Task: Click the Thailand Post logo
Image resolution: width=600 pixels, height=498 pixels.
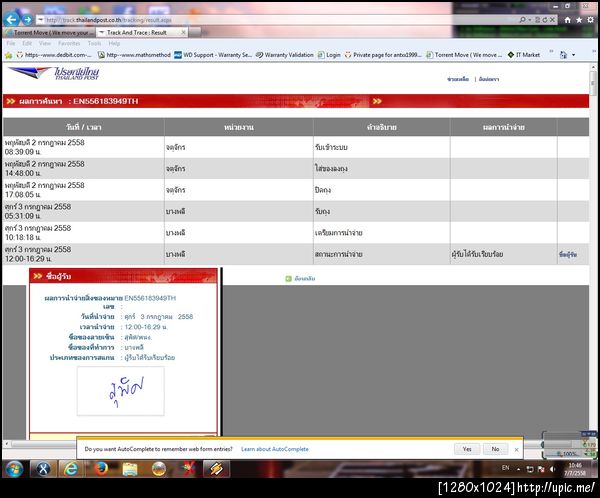Action: pos(54,73)
